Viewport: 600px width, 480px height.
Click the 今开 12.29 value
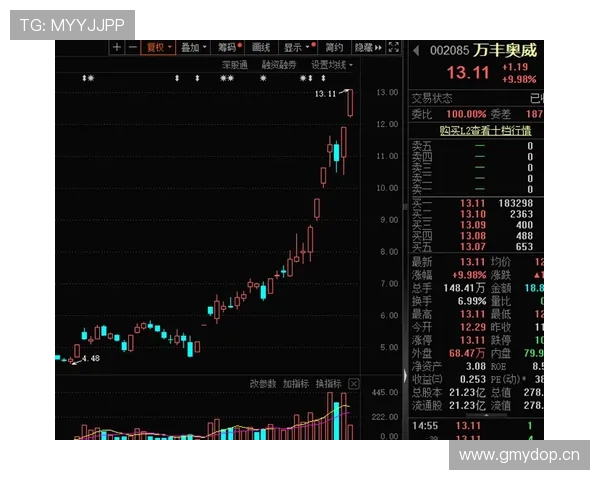click(473, 327)
